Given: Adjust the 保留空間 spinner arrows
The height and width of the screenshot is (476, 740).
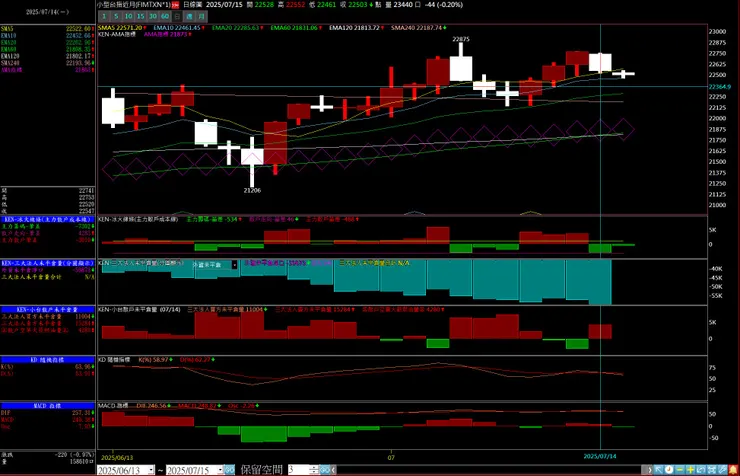Looking at the screenshot, I should pos(314,470).
